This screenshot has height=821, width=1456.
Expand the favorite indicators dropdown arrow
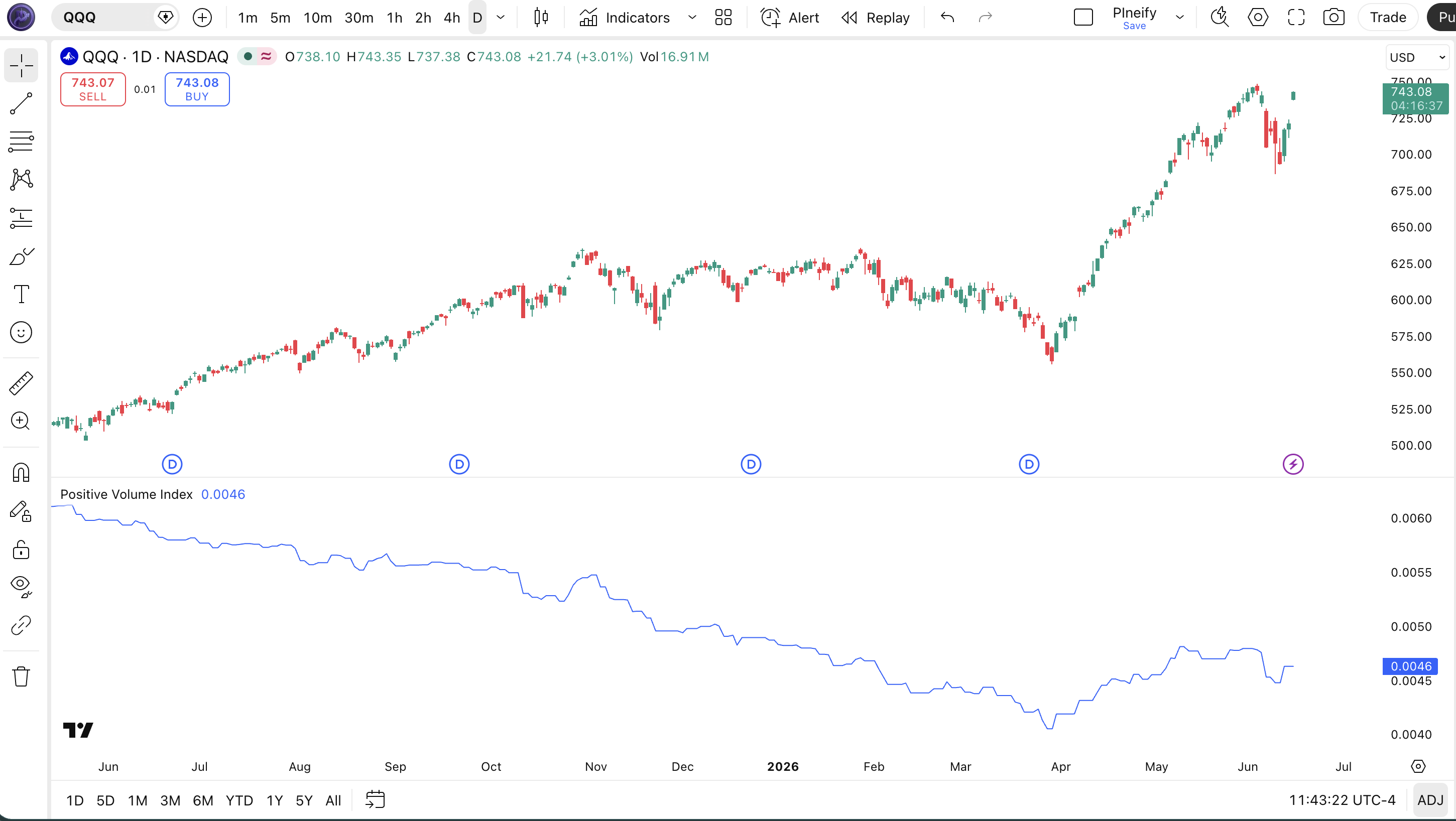692,18
